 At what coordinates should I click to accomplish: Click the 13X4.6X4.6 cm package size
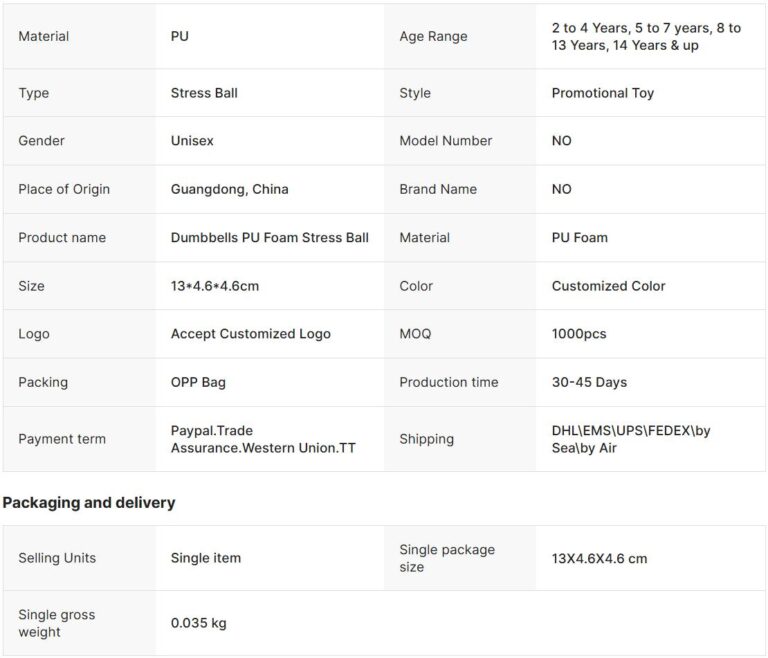coord(599,558)
